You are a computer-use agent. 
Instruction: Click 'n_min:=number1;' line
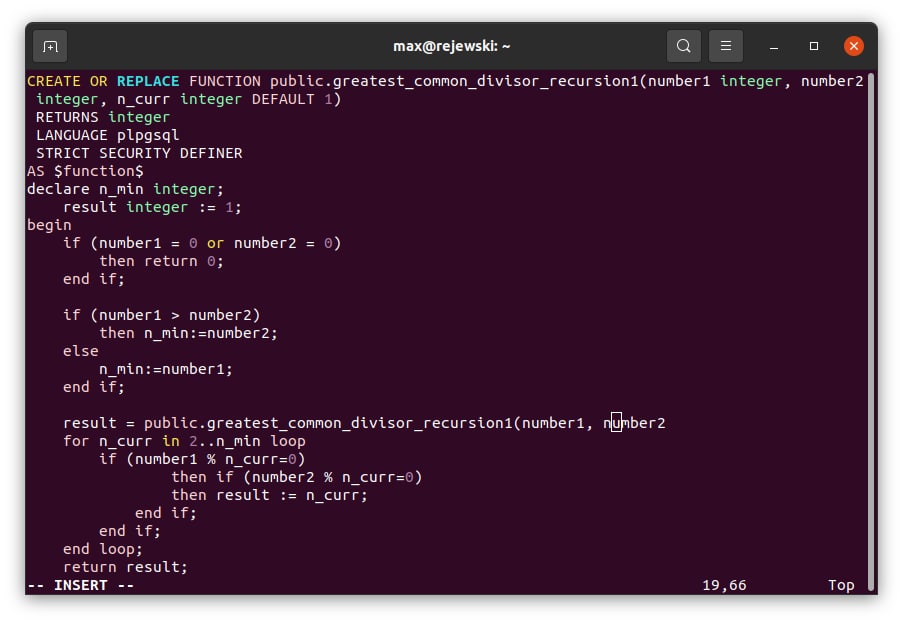pos(166,369)
